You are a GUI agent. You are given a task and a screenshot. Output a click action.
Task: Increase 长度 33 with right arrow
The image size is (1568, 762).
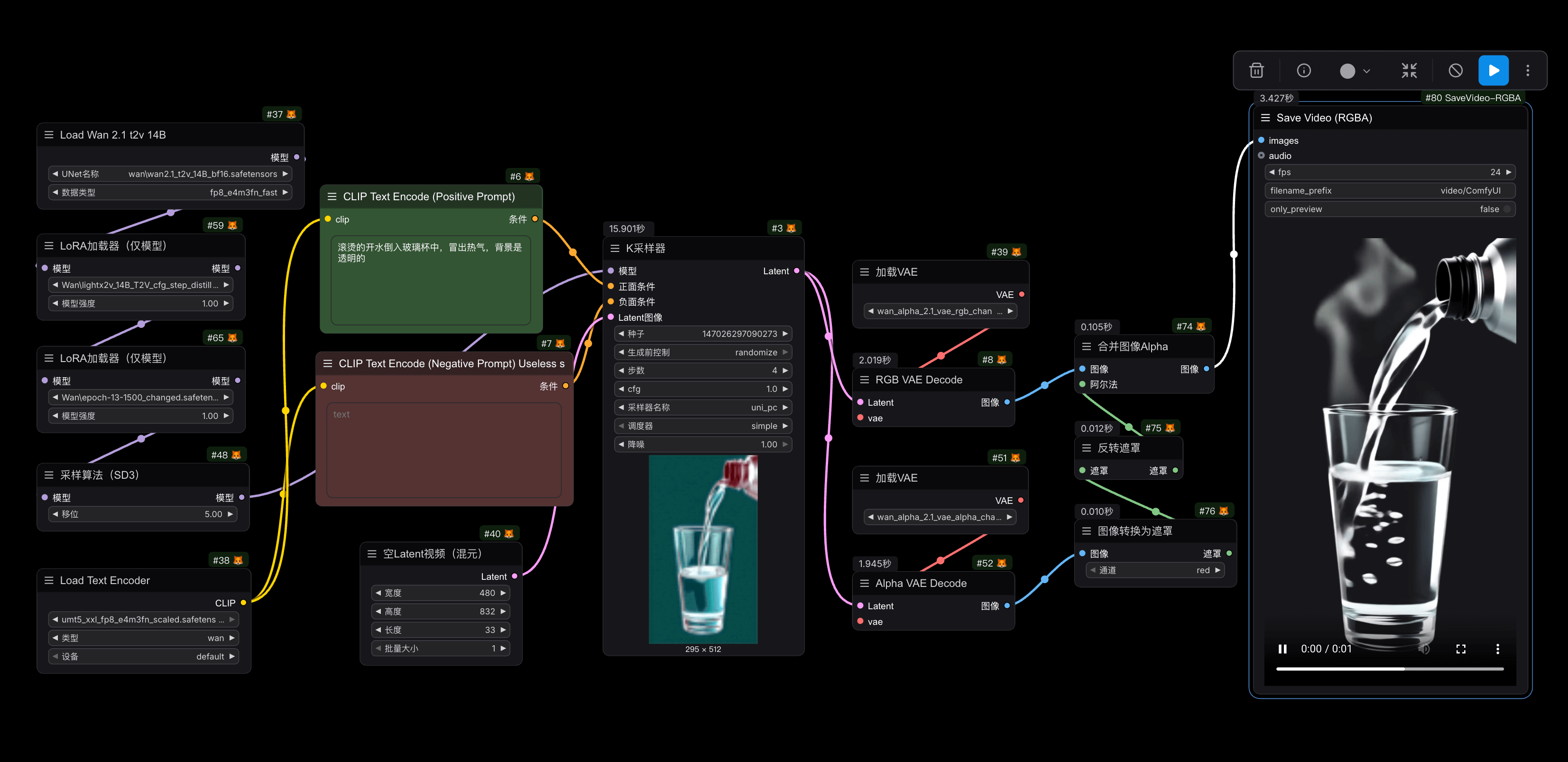(503, 631)
